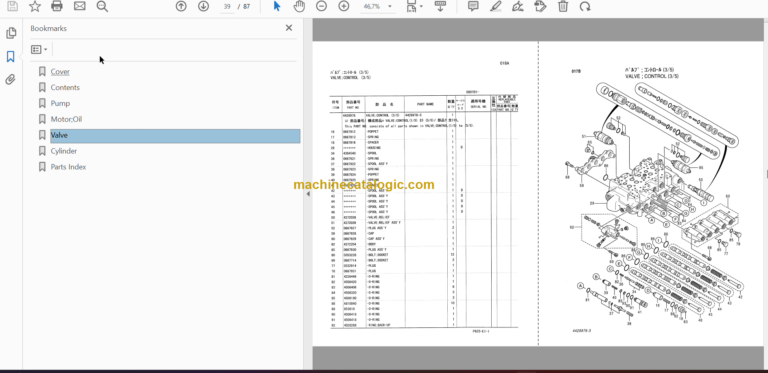
Task: Click the Bookmarks panel heading
Action: point(48,28)
